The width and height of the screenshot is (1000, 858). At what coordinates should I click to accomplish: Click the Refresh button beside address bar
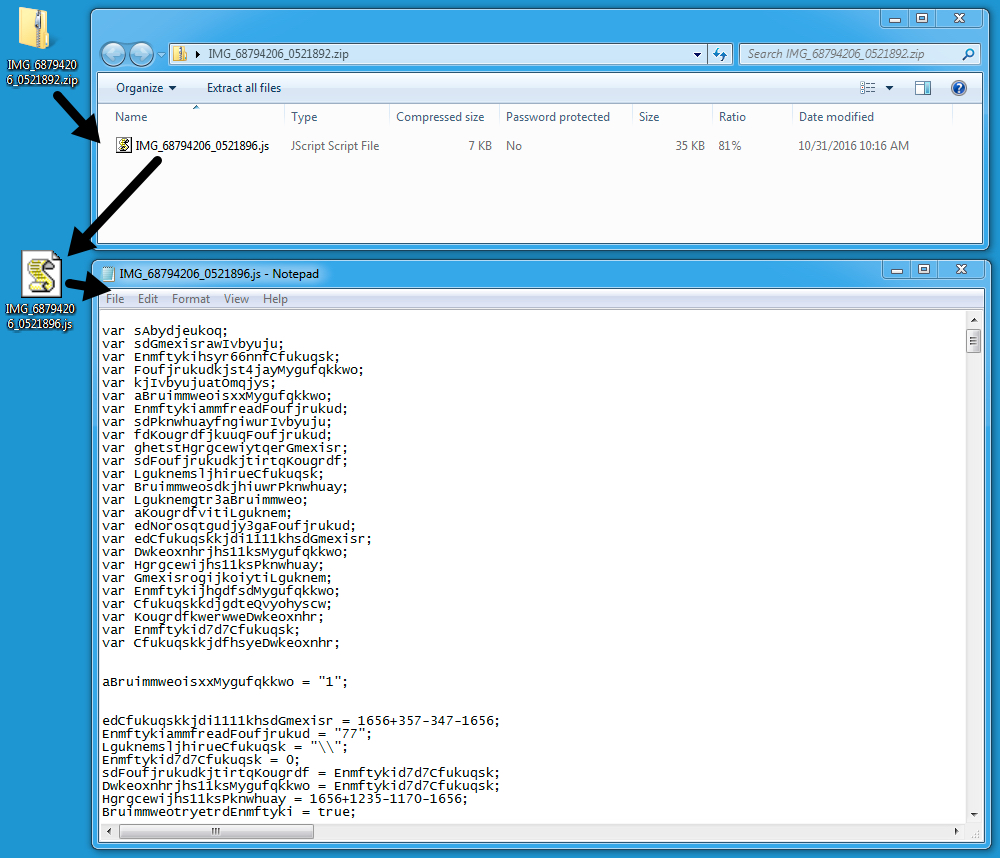(721, 54)
